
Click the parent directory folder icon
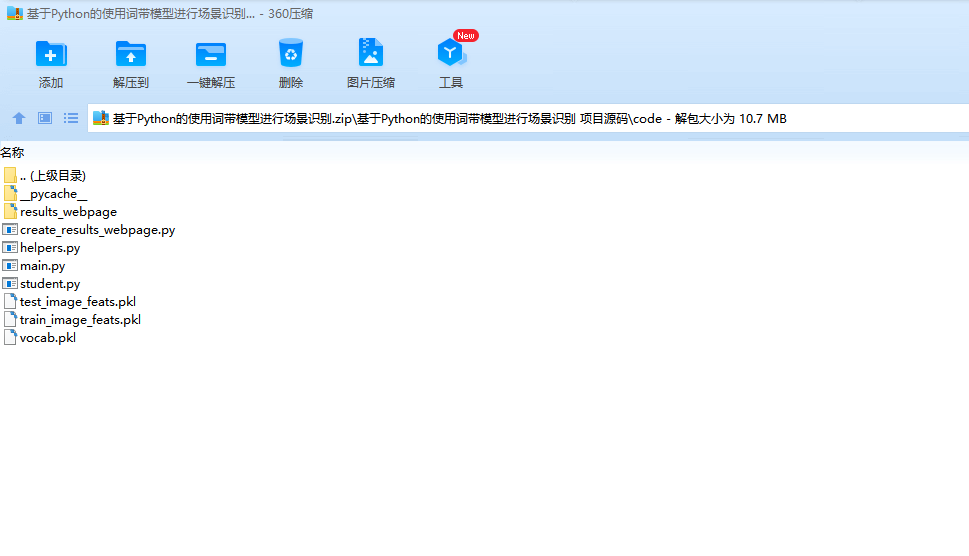pyautogui.click(x=10, y=175)
